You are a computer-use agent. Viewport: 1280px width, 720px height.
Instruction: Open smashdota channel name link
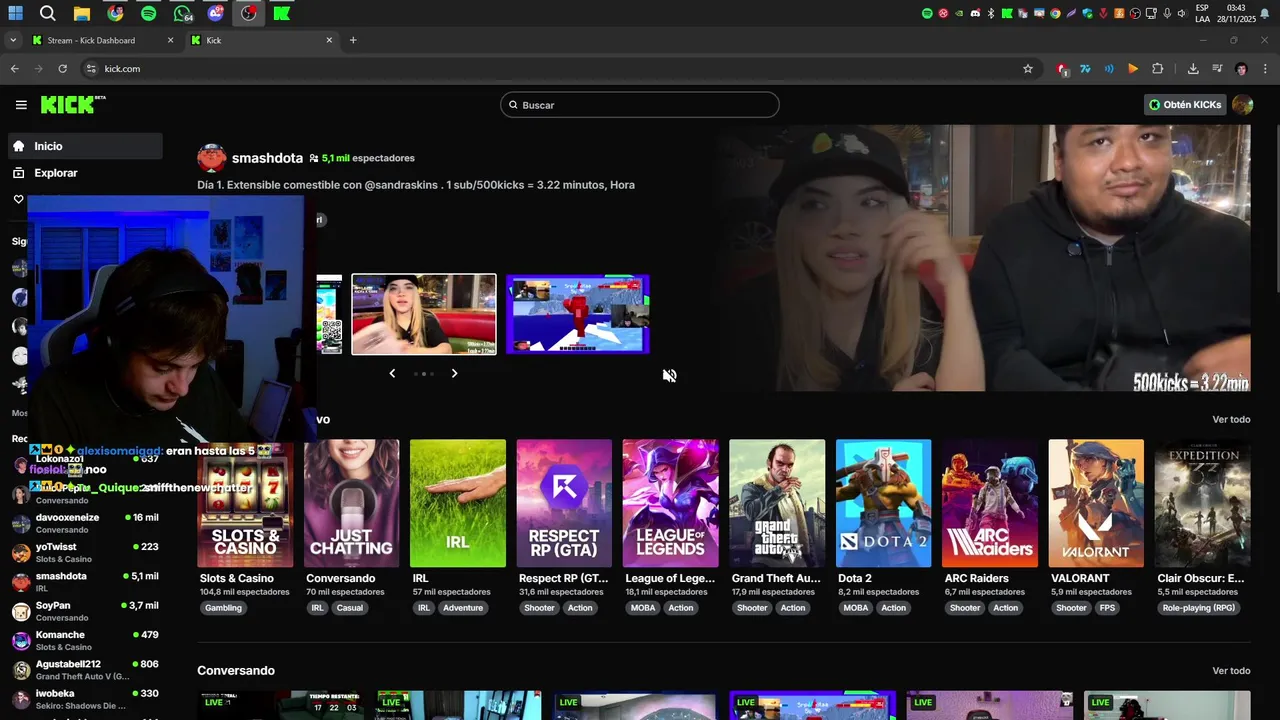pos(267,158)
